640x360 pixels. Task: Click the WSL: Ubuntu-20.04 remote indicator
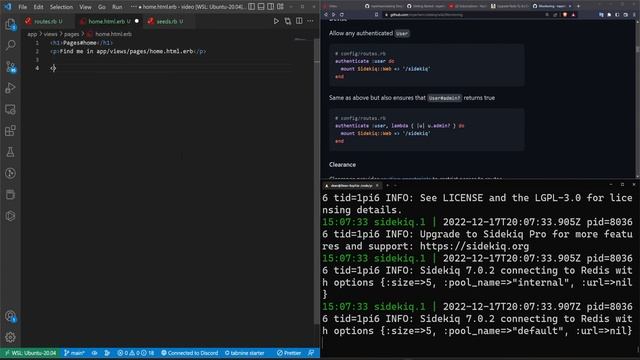point(31,353)
